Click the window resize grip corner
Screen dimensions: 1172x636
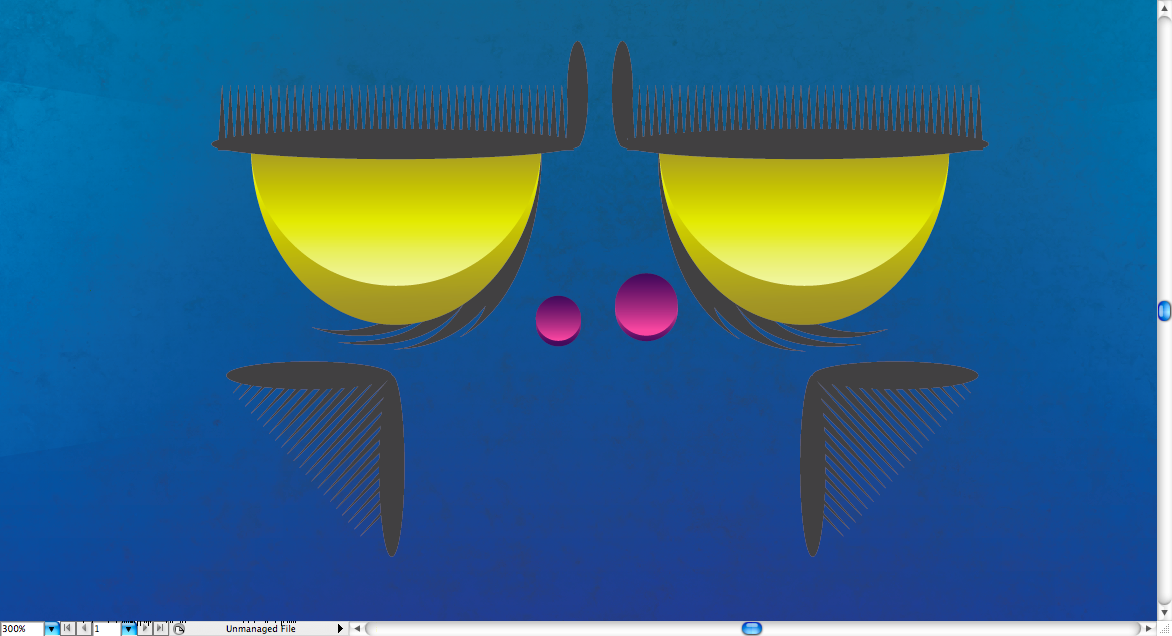[1164, 629]
